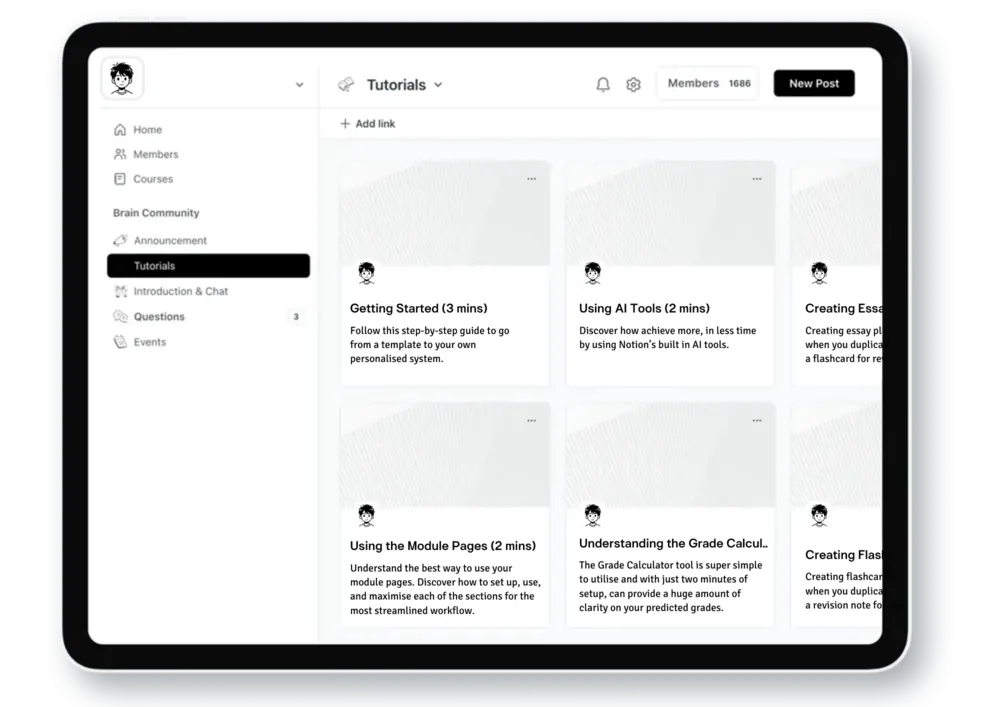Open more options on Using the Module Pages card
Viewport: 1000px width, 707px height.
coord(531,421)
